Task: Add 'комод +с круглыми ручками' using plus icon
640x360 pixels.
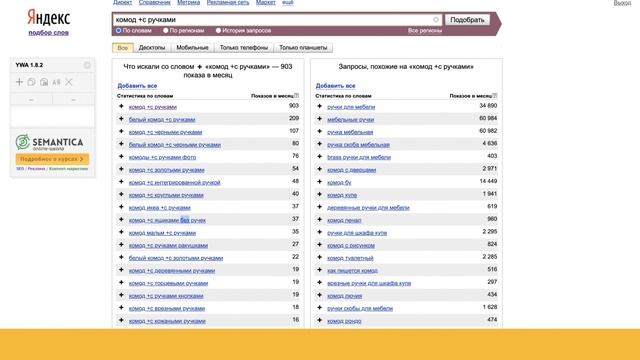Action: pos(121,194)
